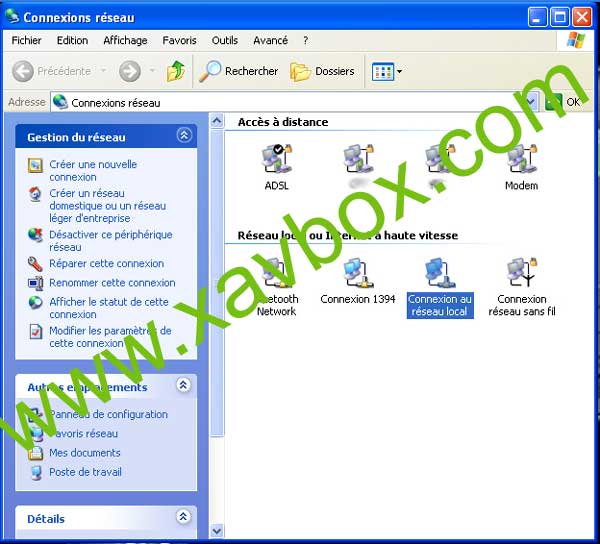Select the unnamed dial-up connection left of Modem
Viewport: 600px width, 544px height.
(x=440, y=158)
